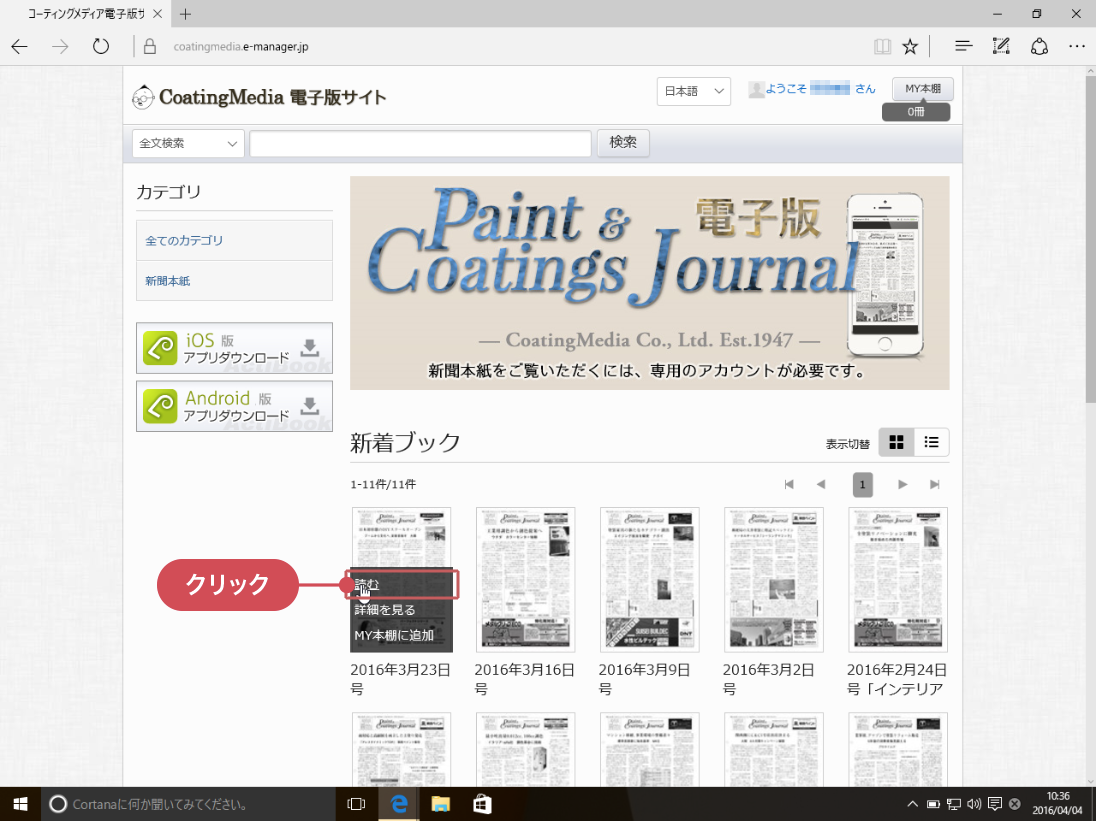Image resolution: width=1096 pixels, height=821 pixels.
Task: Click in the search text field
Action: [x=420, y=143]
